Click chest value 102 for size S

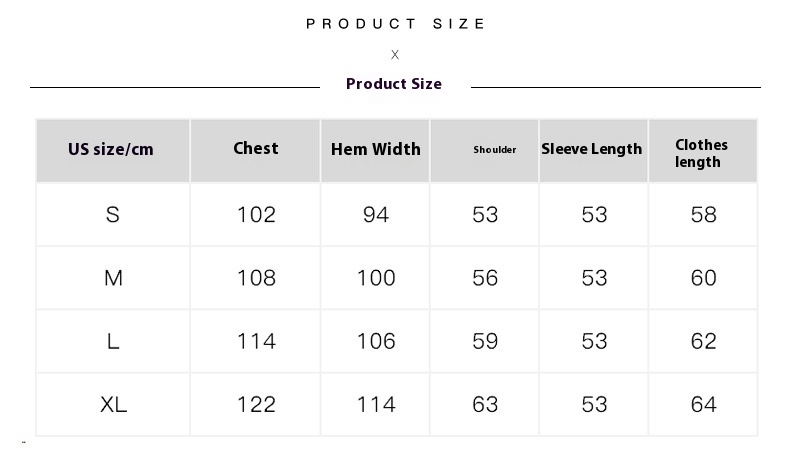pos(256,215)
